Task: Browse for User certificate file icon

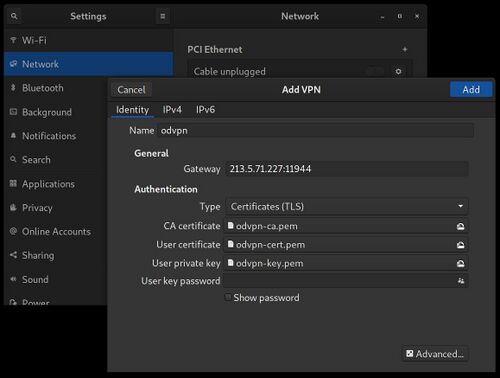Action: pyautogui.click(x=460, y=245)
